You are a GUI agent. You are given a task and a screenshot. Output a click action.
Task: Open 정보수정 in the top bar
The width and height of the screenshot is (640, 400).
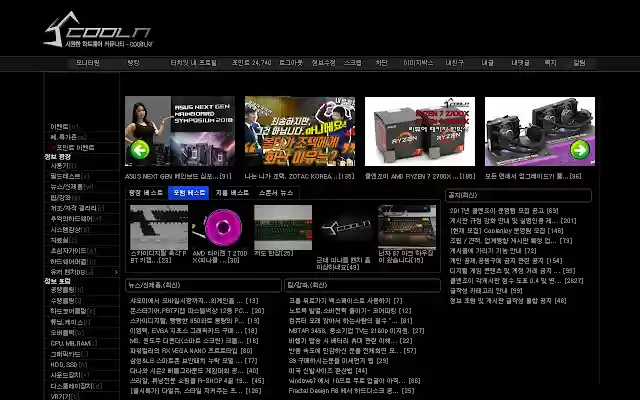(x=323, y=63)
